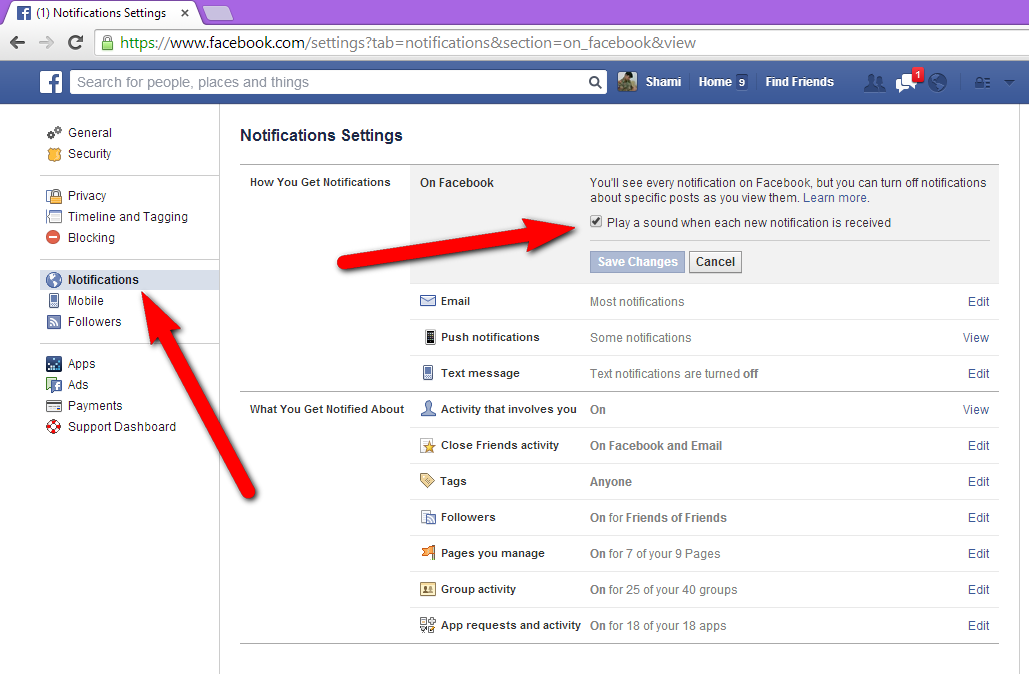Open the globe notifications icon in header
This screenshot has height=674, width=1029.
938,83
